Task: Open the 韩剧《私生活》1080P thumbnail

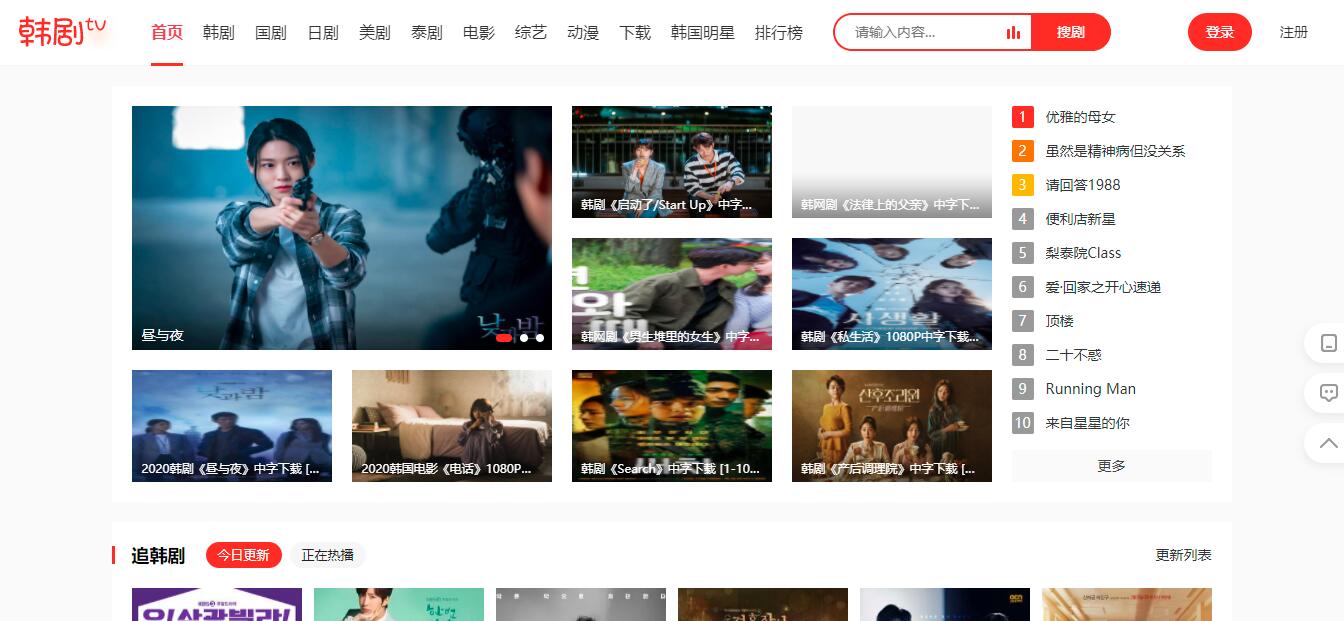Action: pyautogui.click(x=892, y=294)
